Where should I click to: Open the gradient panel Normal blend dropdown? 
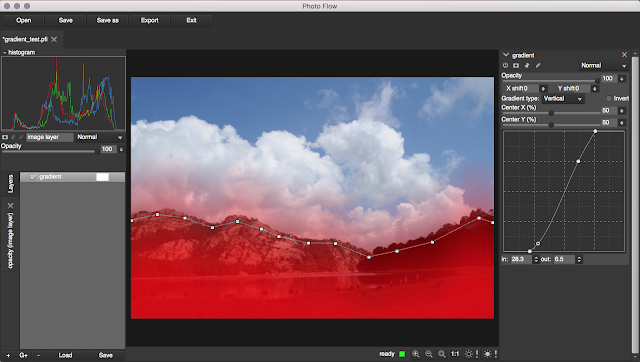click(603, 66)
